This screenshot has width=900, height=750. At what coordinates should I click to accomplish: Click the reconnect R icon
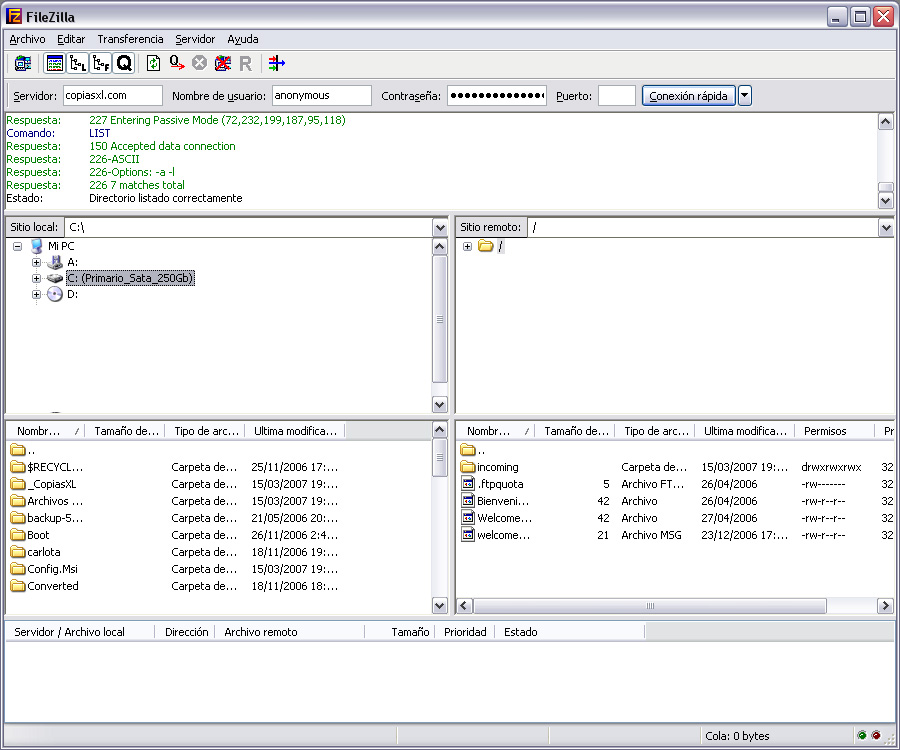[x=246, y=64]
